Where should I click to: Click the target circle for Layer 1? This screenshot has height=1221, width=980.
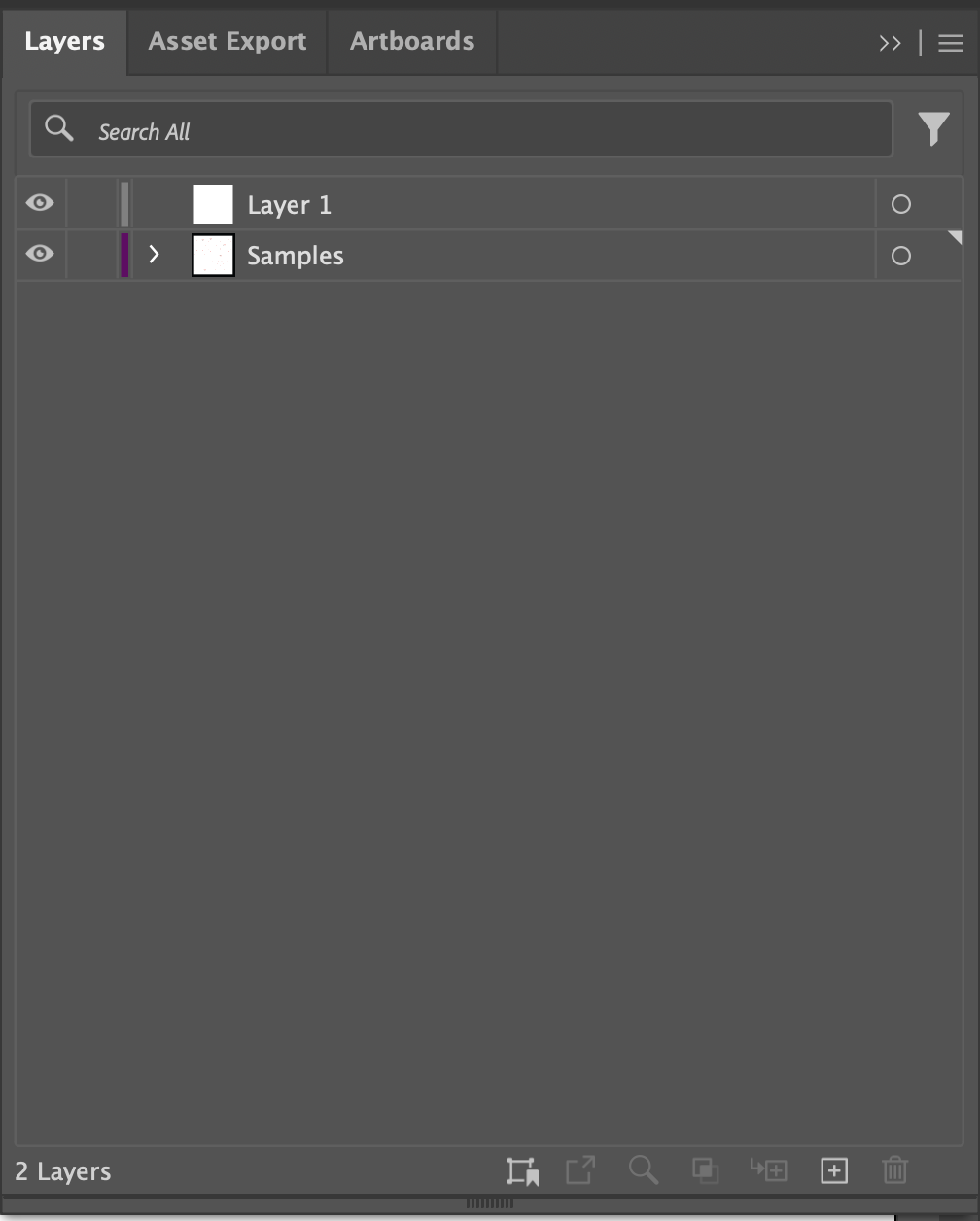tap(901, 204)
